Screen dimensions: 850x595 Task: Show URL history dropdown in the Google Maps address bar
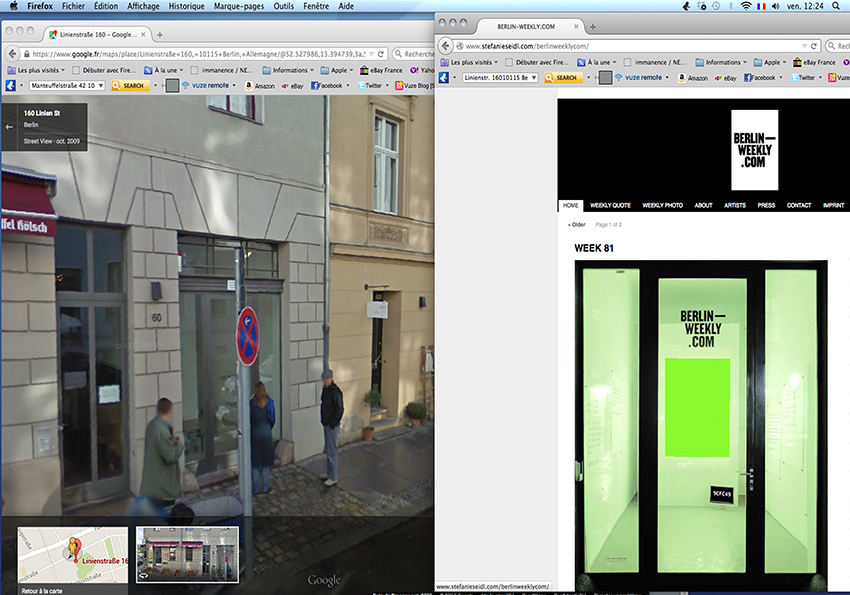pos(371,54)
